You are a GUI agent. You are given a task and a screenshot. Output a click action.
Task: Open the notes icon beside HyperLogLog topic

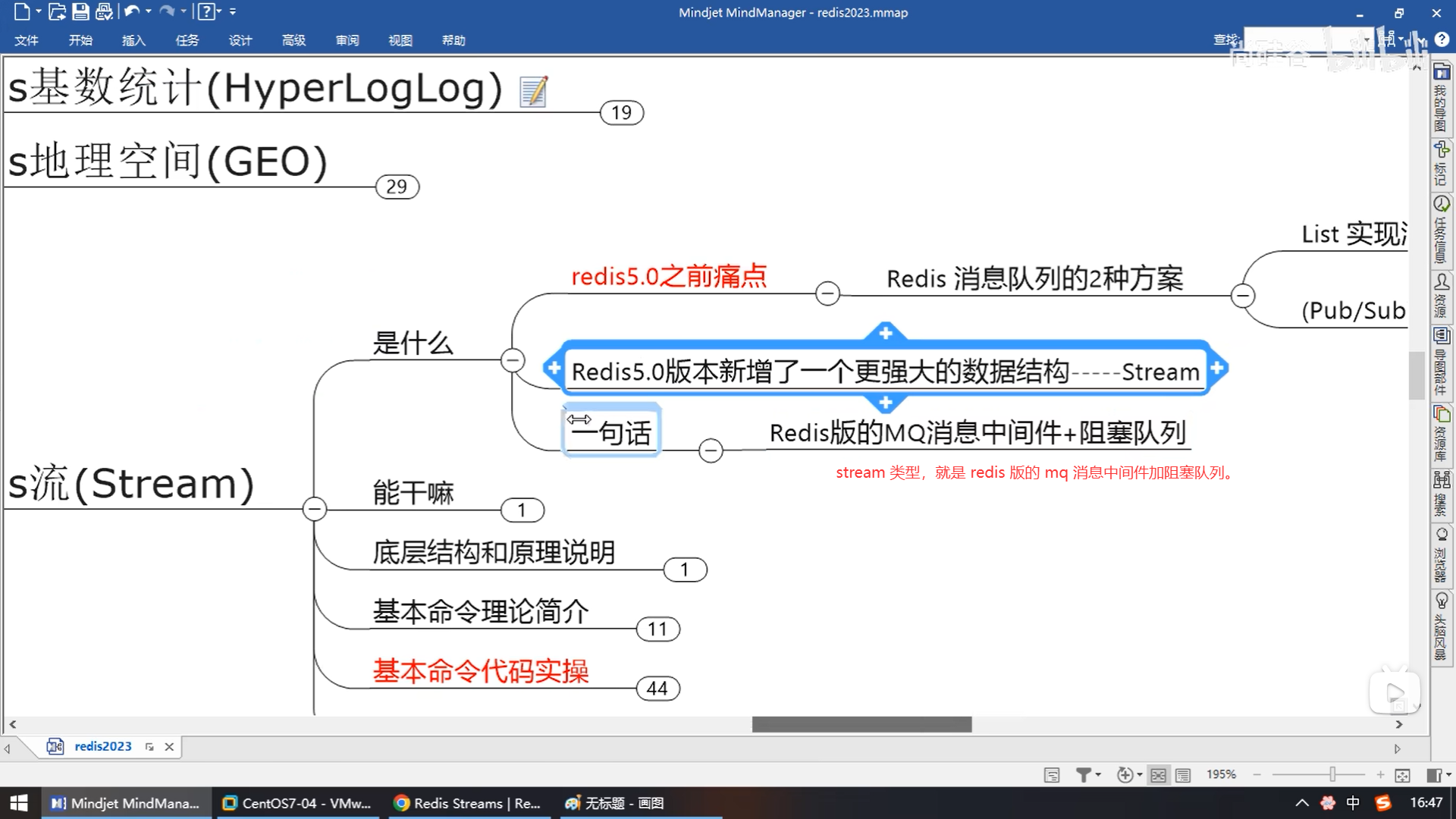pyautogui.click(x=533, y=92)
